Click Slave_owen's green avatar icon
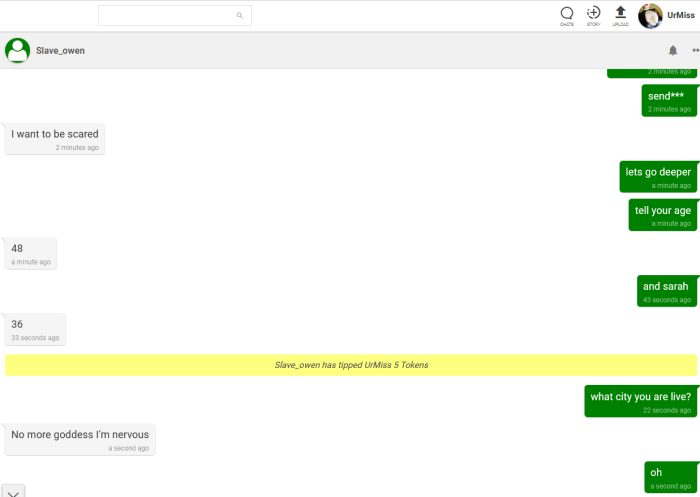The width and height of the screenshot is (700, 497). tap(17, 50)
